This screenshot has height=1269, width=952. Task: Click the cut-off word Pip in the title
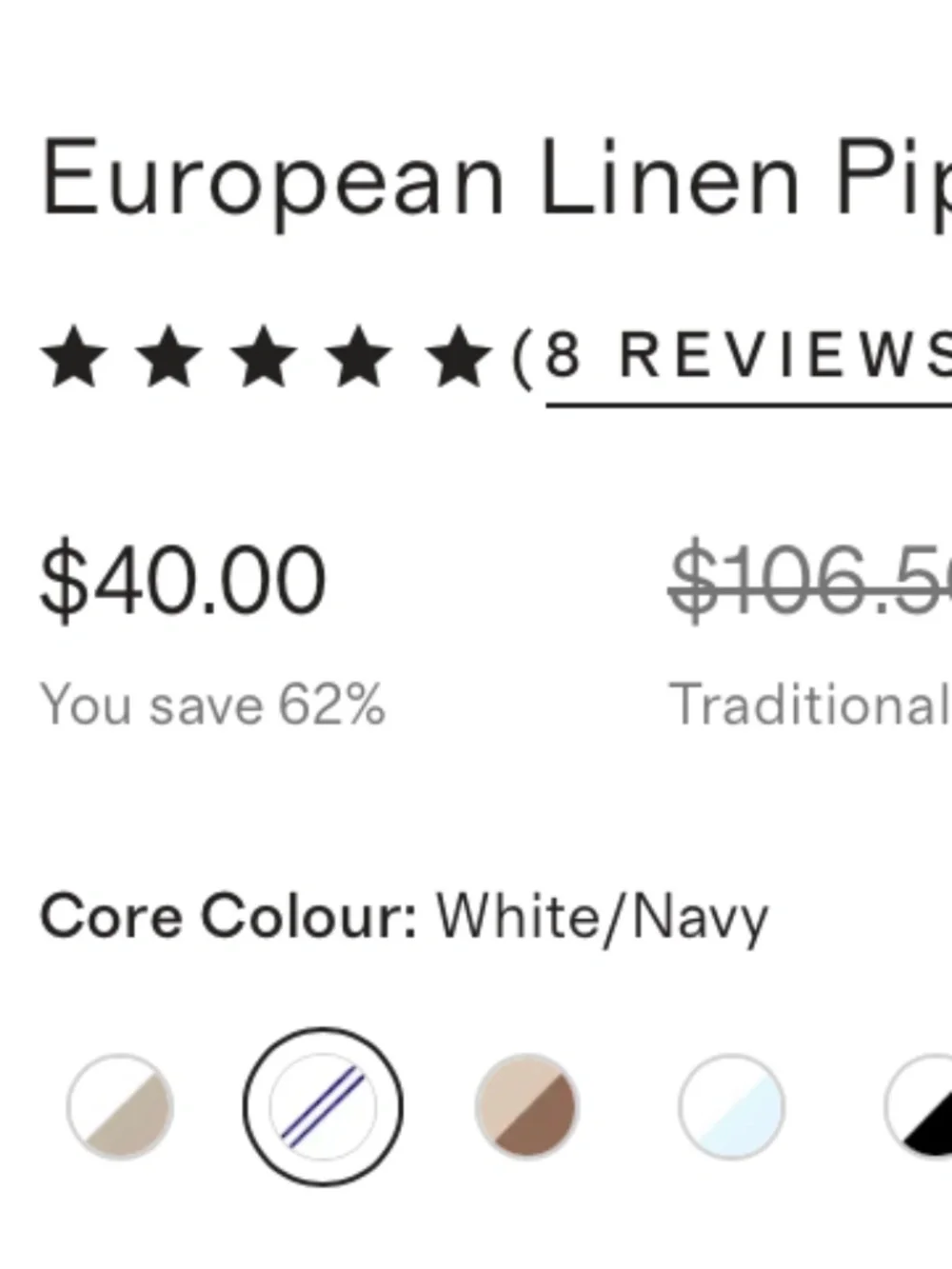(894, 181)
